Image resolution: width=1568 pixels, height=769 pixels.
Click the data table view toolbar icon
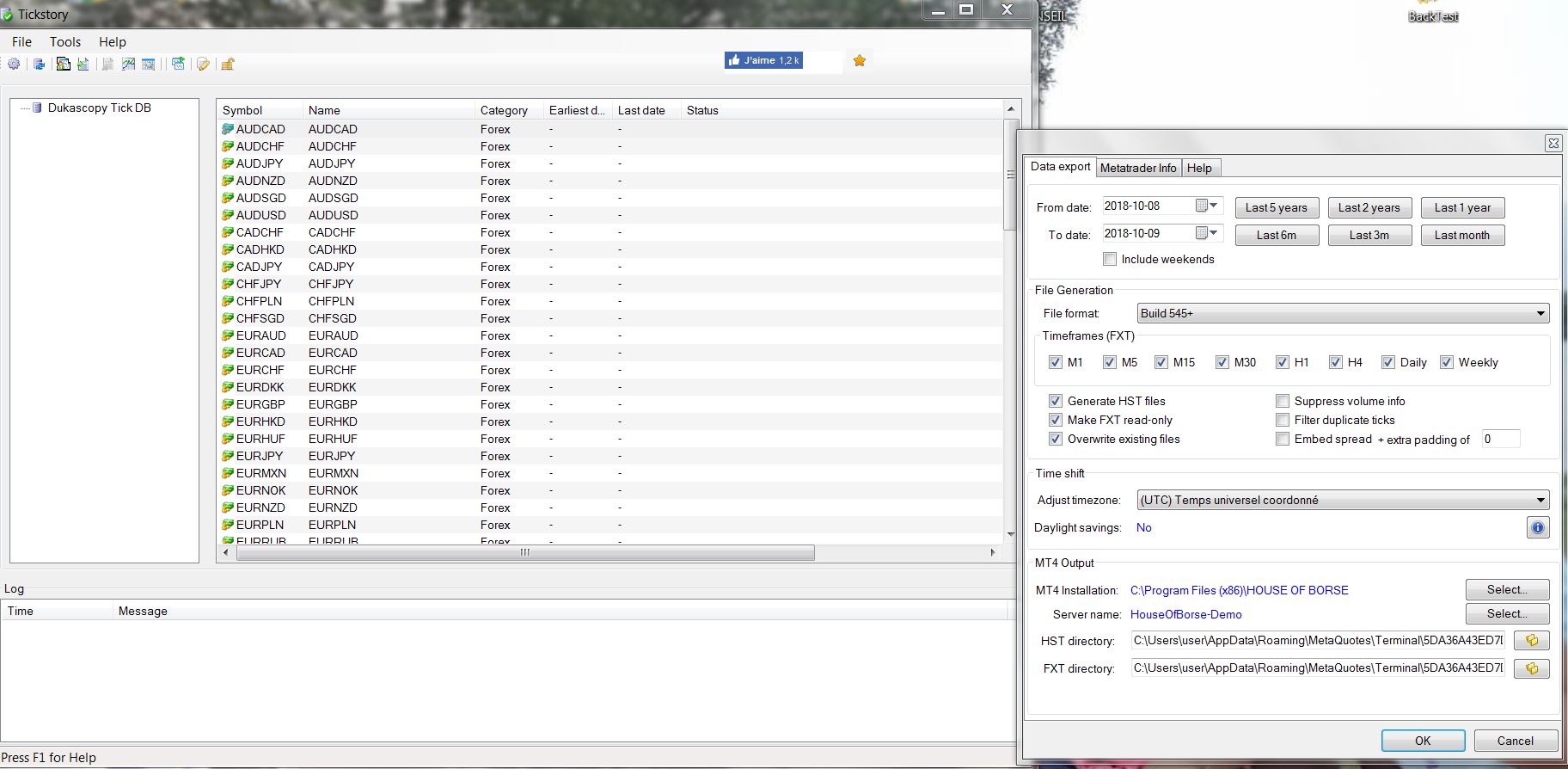coord(148,65)
